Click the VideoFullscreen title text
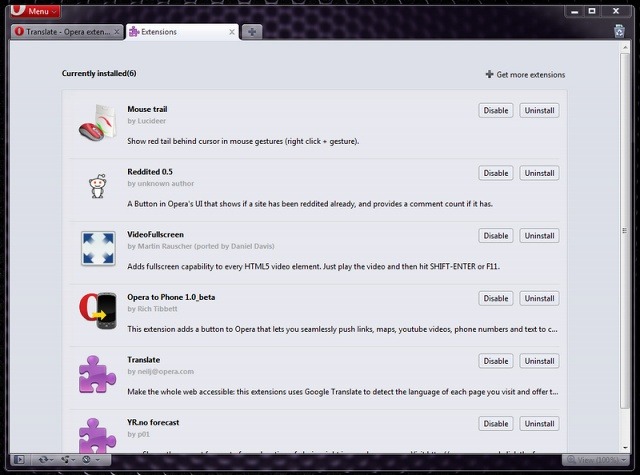Image resolution: width=640 pixels, height=475 pixels. [156, 235]
